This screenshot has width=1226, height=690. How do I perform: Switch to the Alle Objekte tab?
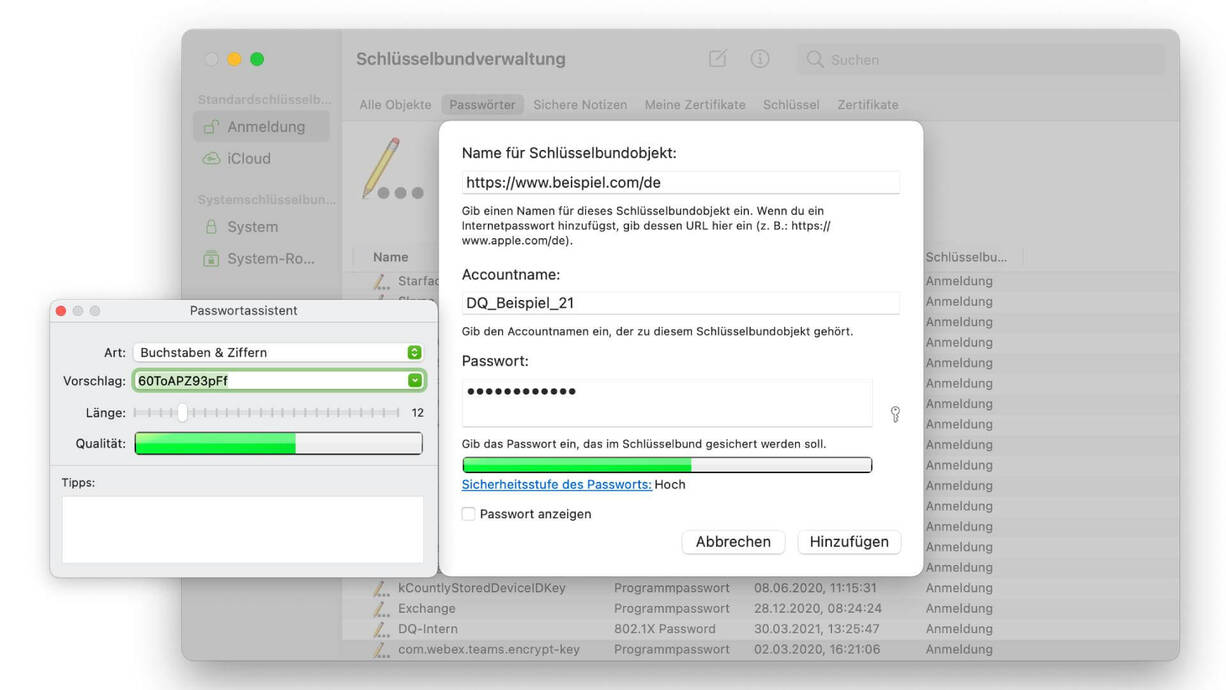click(x=394, y=104)
